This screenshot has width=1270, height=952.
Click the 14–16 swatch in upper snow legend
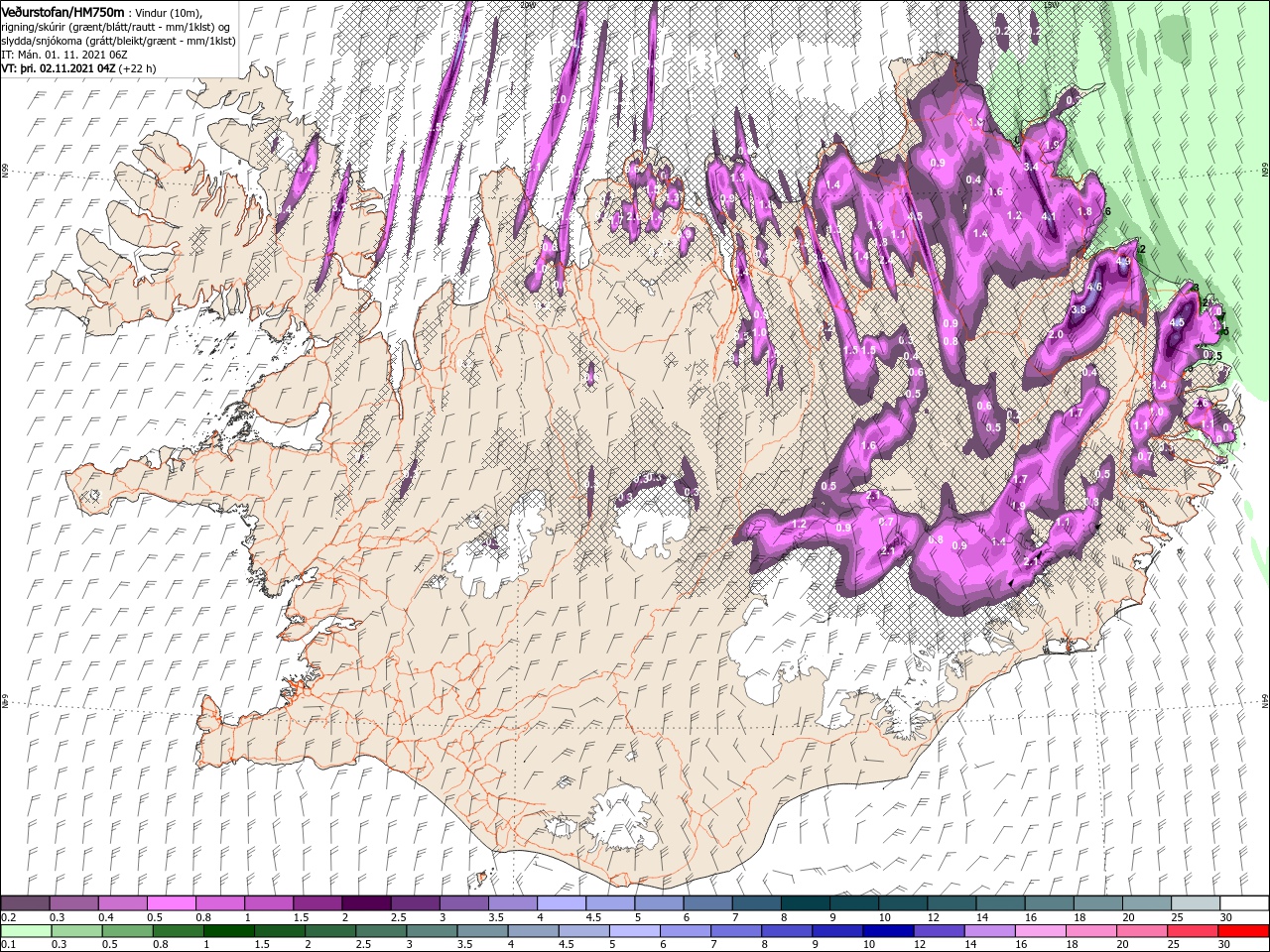[x=1000, y=902]
